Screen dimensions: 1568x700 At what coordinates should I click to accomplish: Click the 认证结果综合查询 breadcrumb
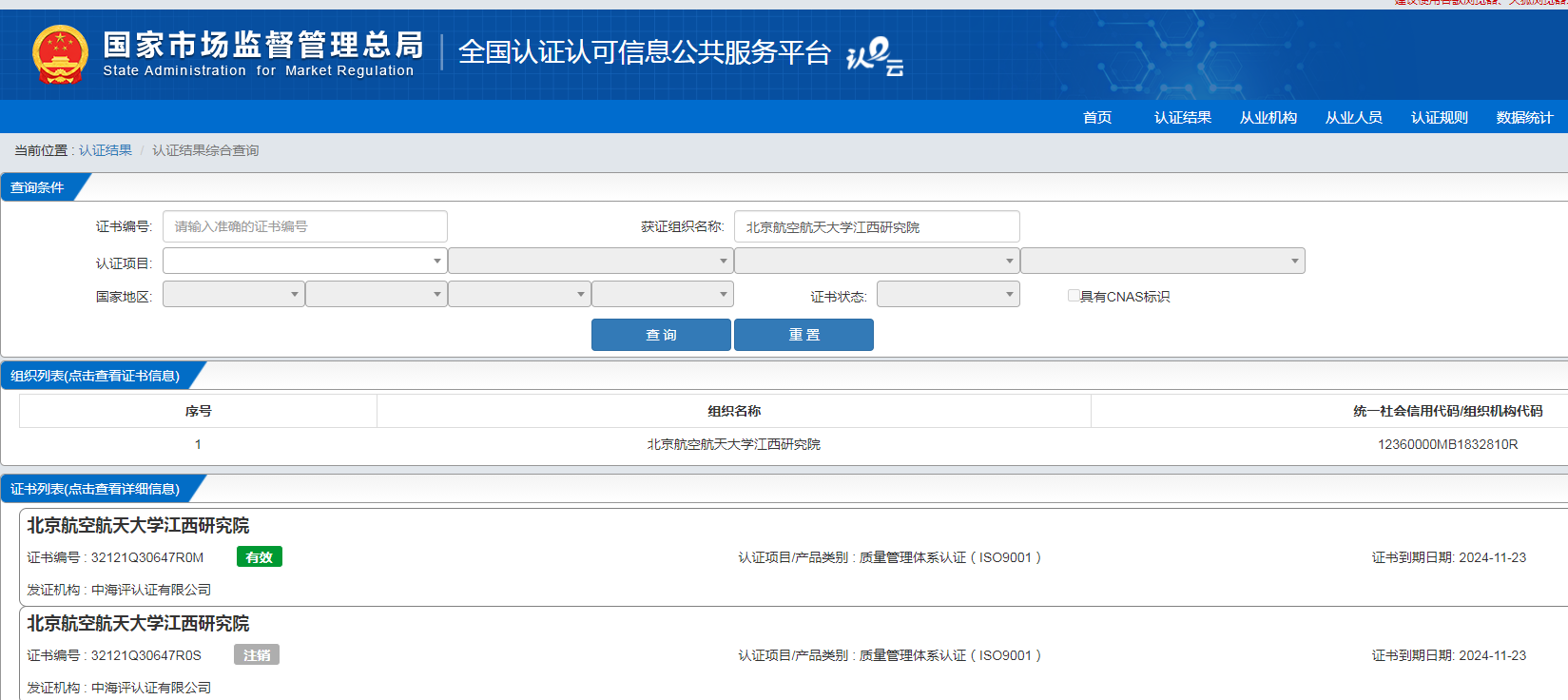[x=205, y=150]
